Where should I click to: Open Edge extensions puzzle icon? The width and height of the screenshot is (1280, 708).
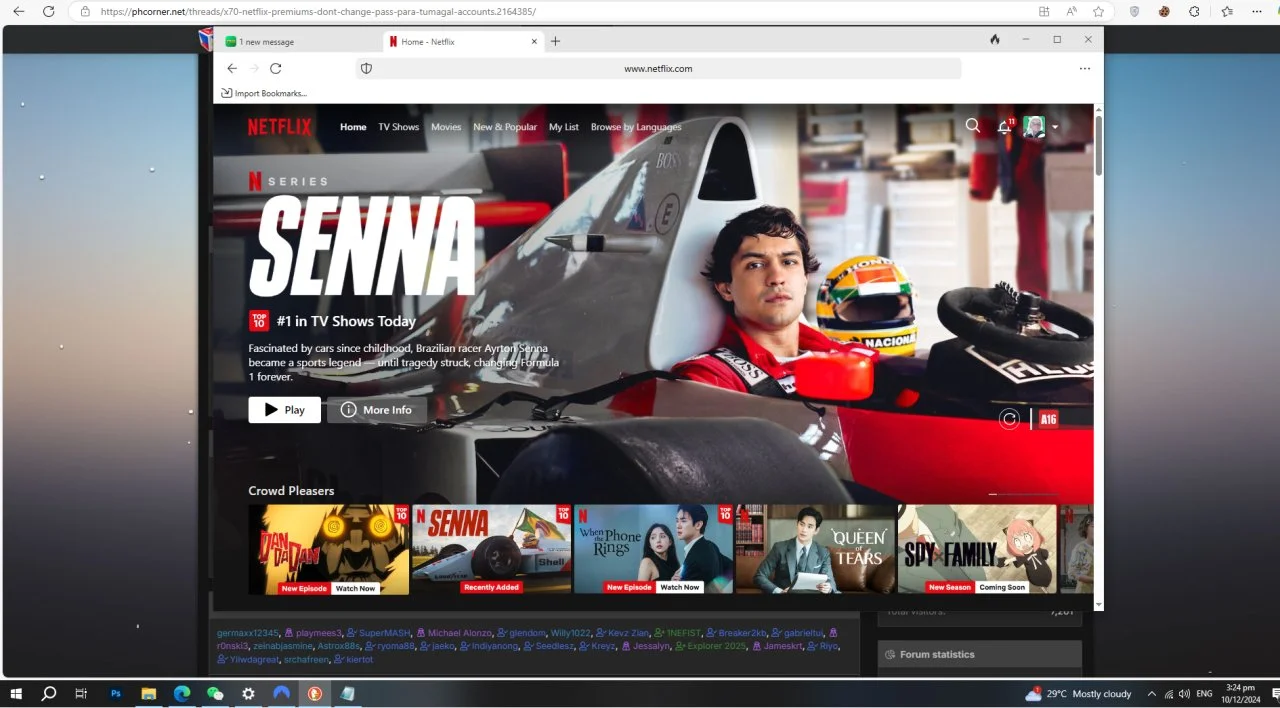pos(1194,12)
